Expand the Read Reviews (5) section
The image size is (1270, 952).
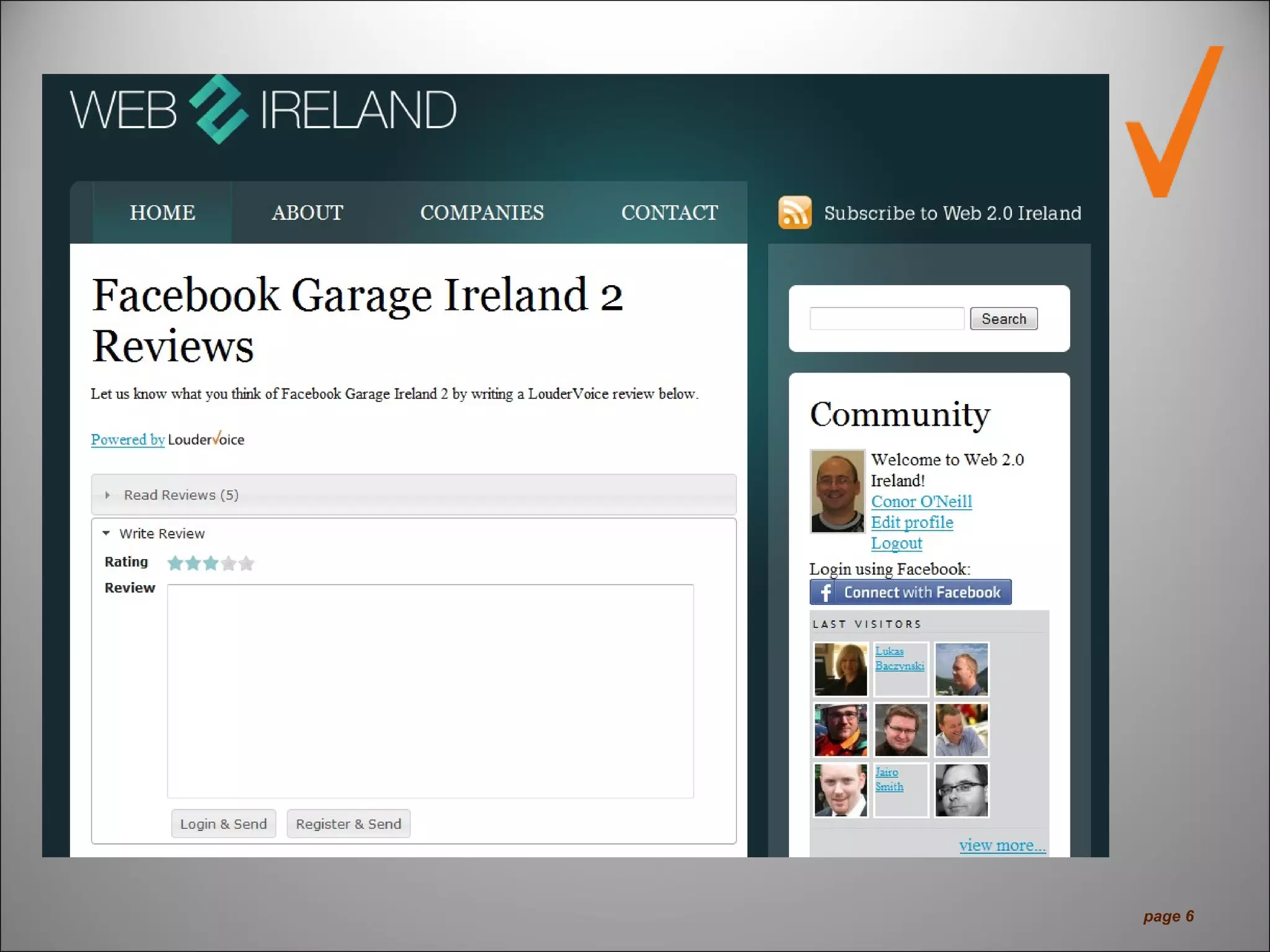point(181,495)
